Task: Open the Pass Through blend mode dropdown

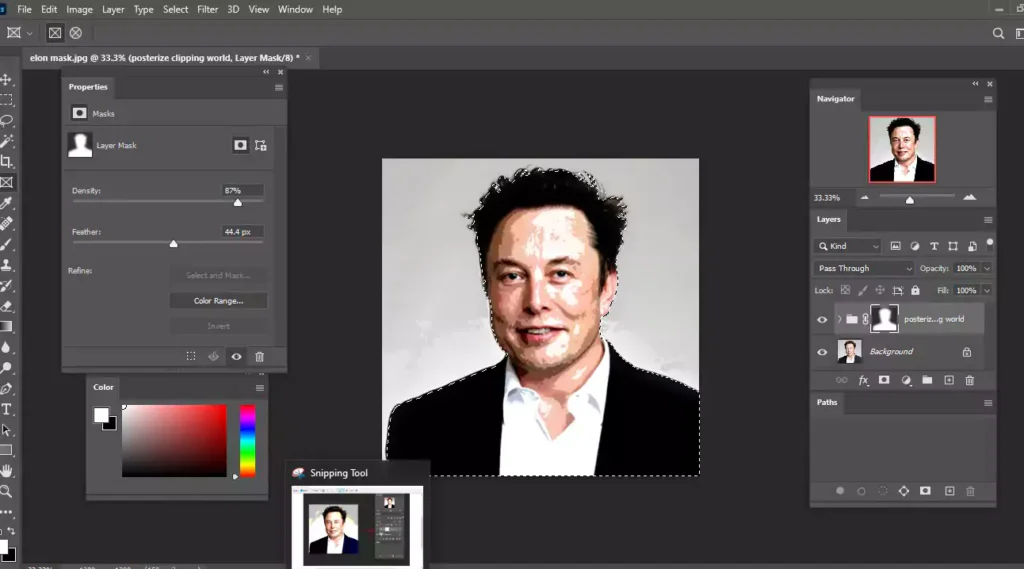Action: (864, 268)
